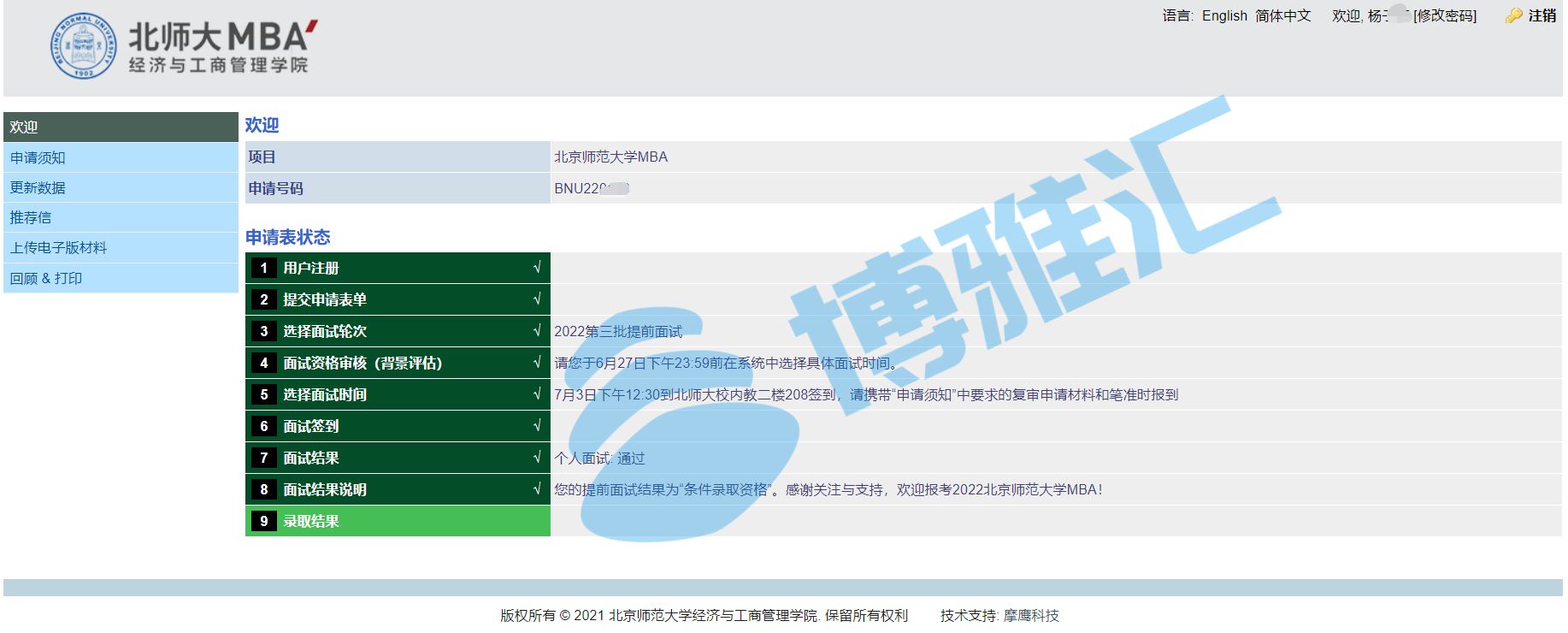Click the 6月27日 interview time reminder text
1568x633 pixels.
click(728, 364)
